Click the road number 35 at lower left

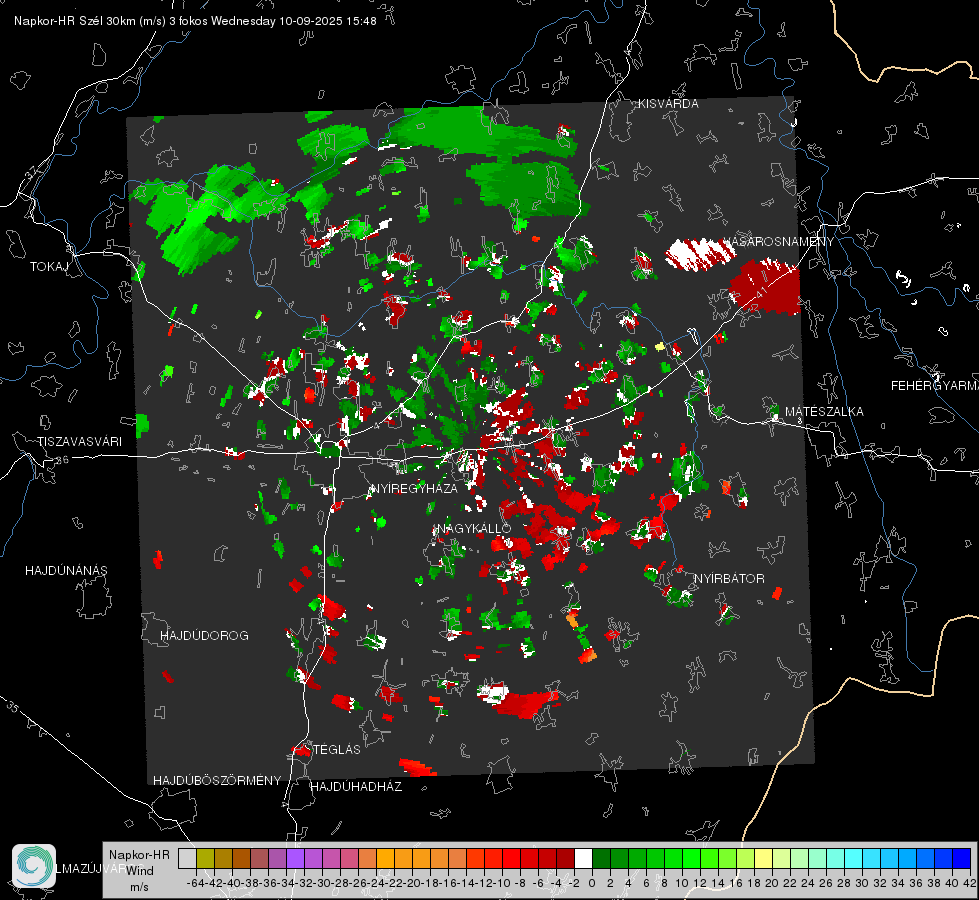(x=12, y=707)
